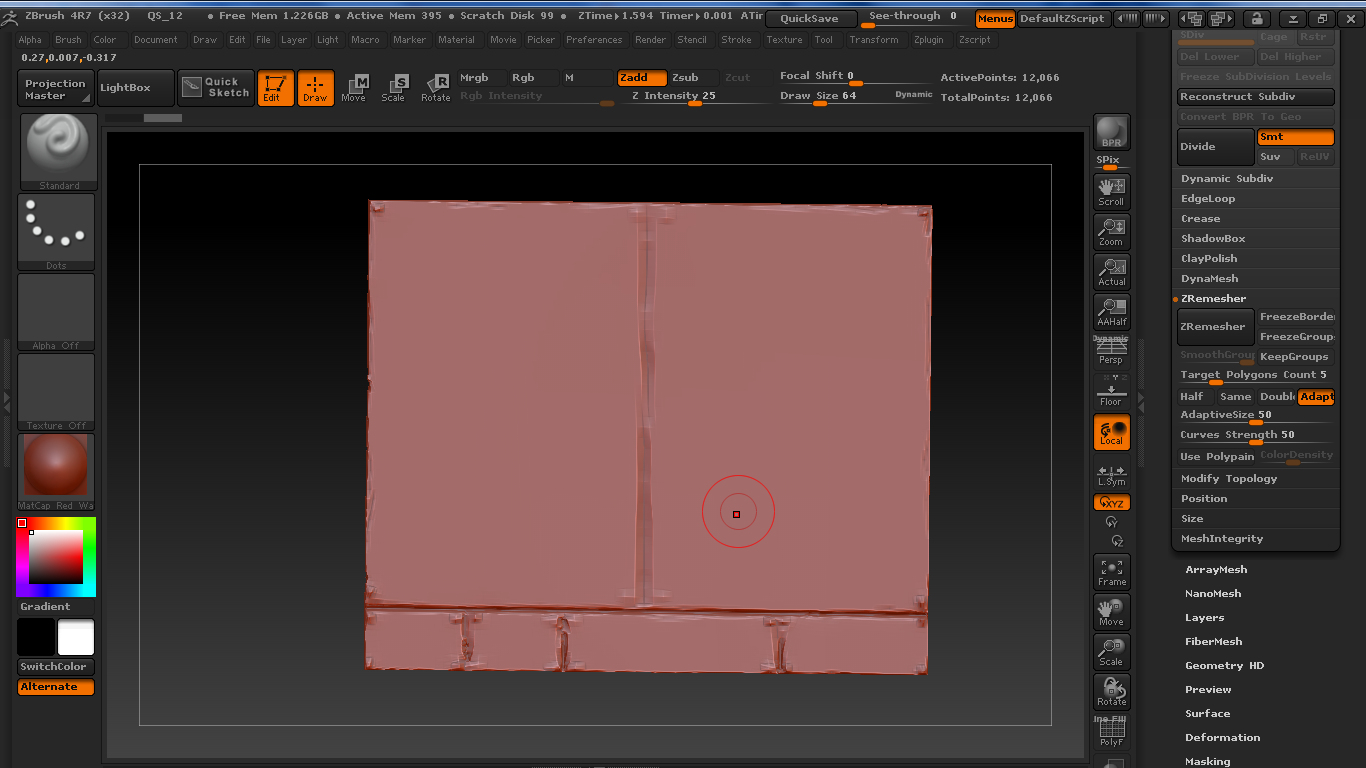Open the Quick Sketch tool
This screenshot has width=1366, height=768.
pos(215,88)
